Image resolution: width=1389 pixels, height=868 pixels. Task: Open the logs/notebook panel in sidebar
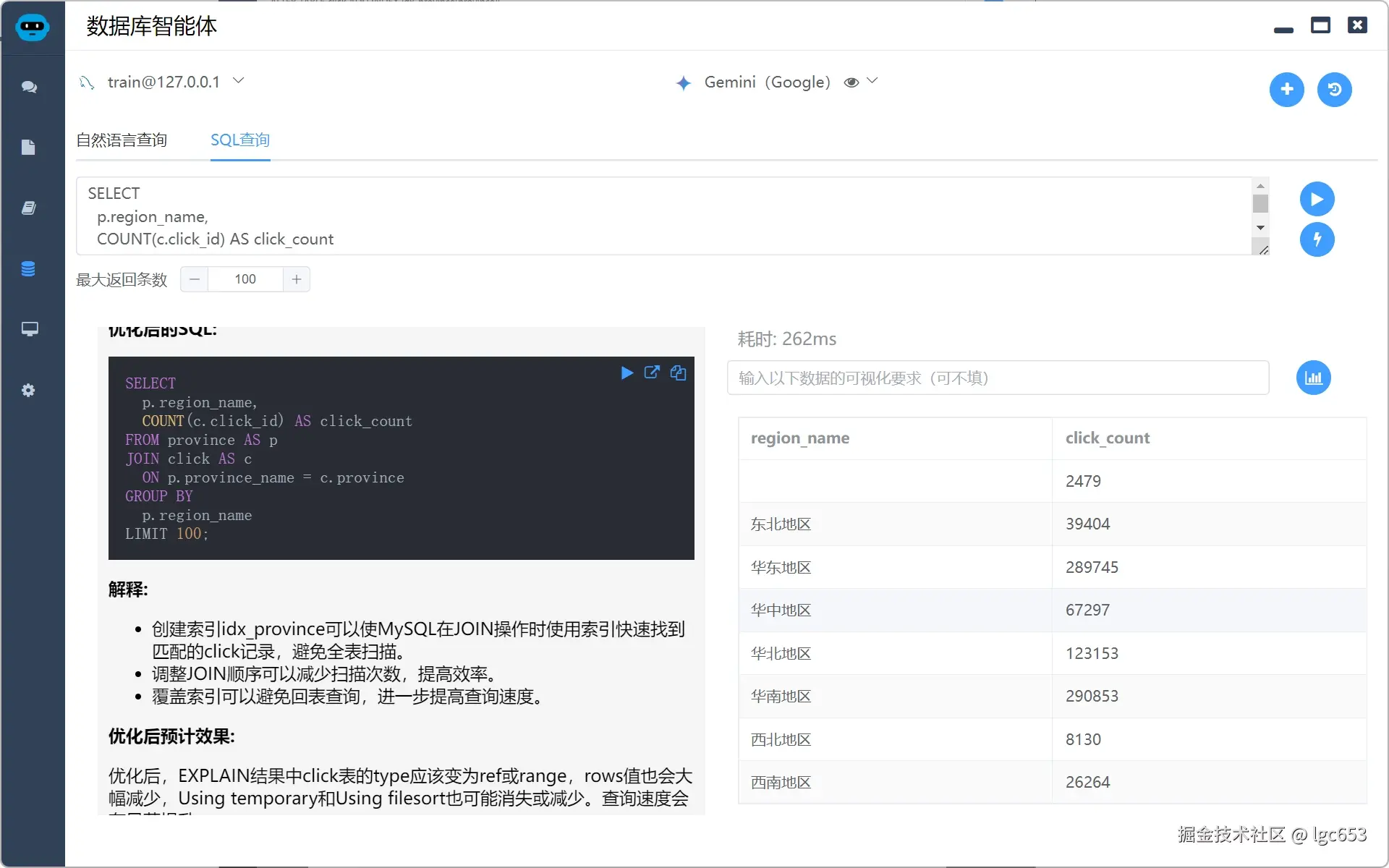point(29,208)
